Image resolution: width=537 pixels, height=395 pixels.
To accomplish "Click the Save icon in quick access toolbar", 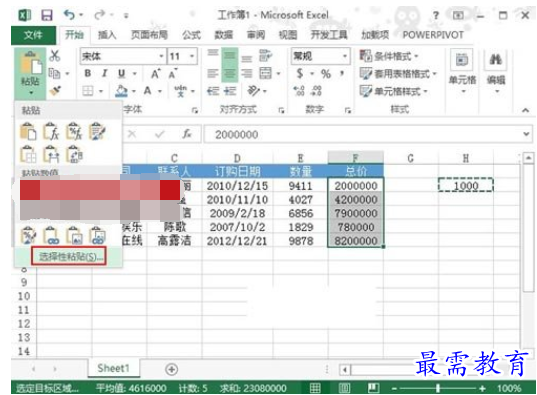I will (x=47, y=15).
